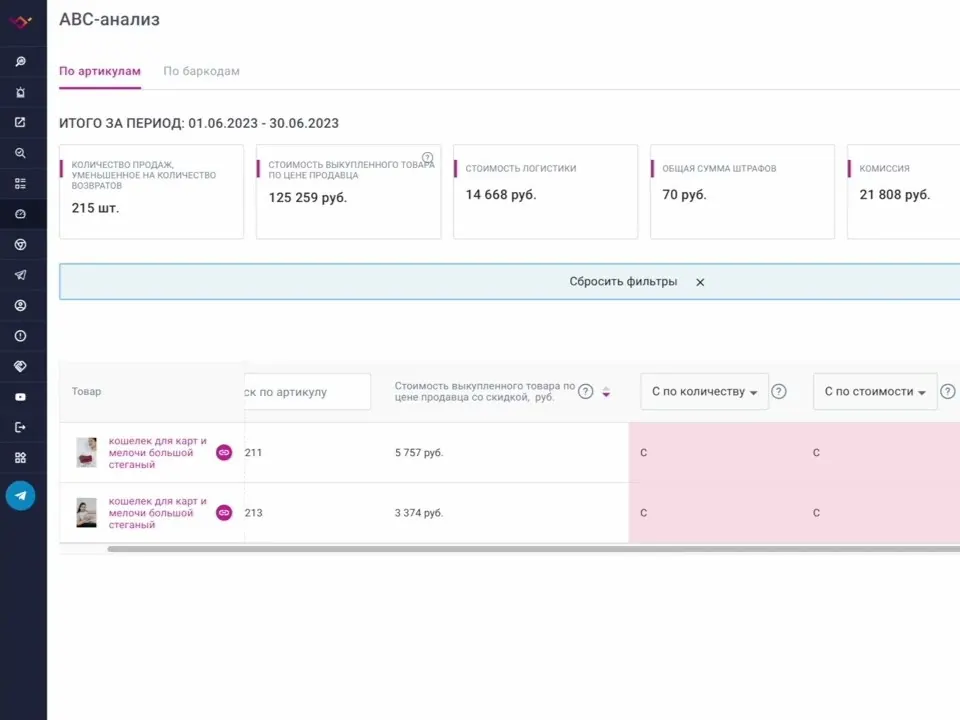Image resolution: width=960 pixels, height=720 pixels.
Task: Open product link for article 211 wallet
Action: [157, 452]
